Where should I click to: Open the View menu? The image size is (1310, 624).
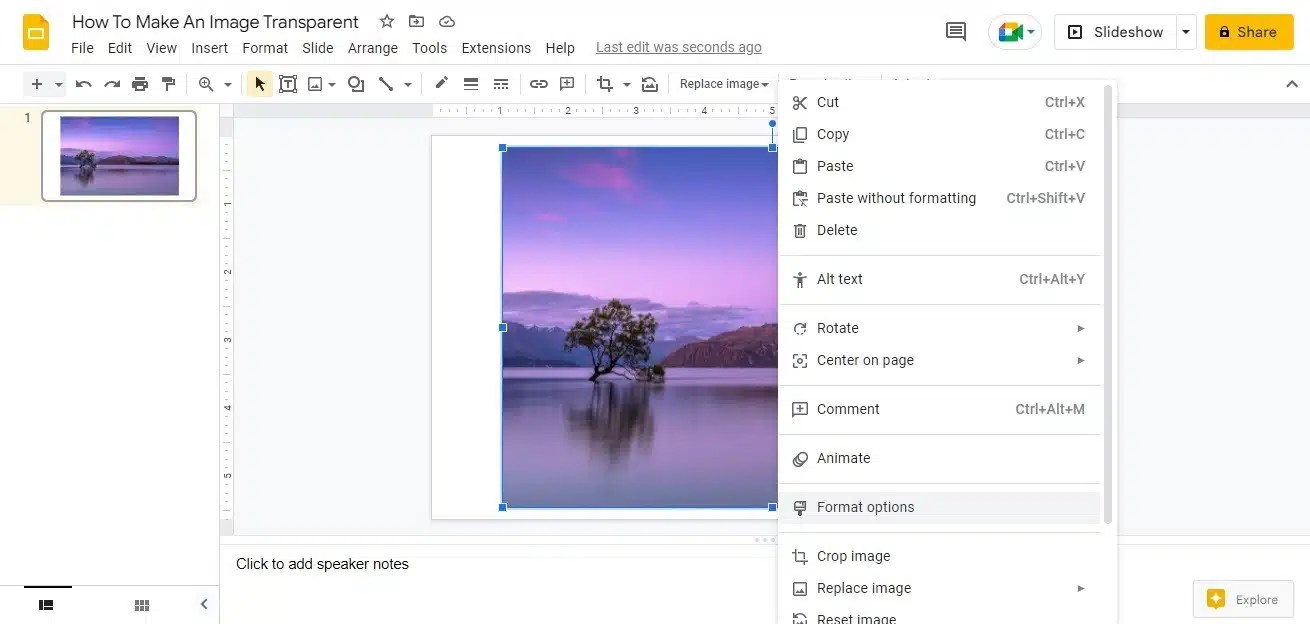[162, 48]
